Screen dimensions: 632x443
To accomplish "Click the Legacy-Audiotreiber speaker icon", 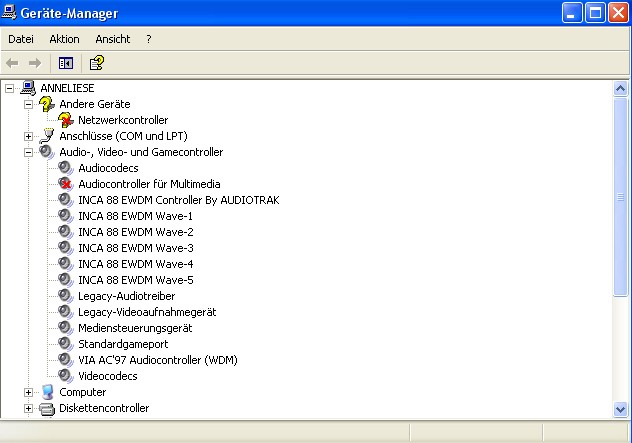I will (x=66, y=296).
